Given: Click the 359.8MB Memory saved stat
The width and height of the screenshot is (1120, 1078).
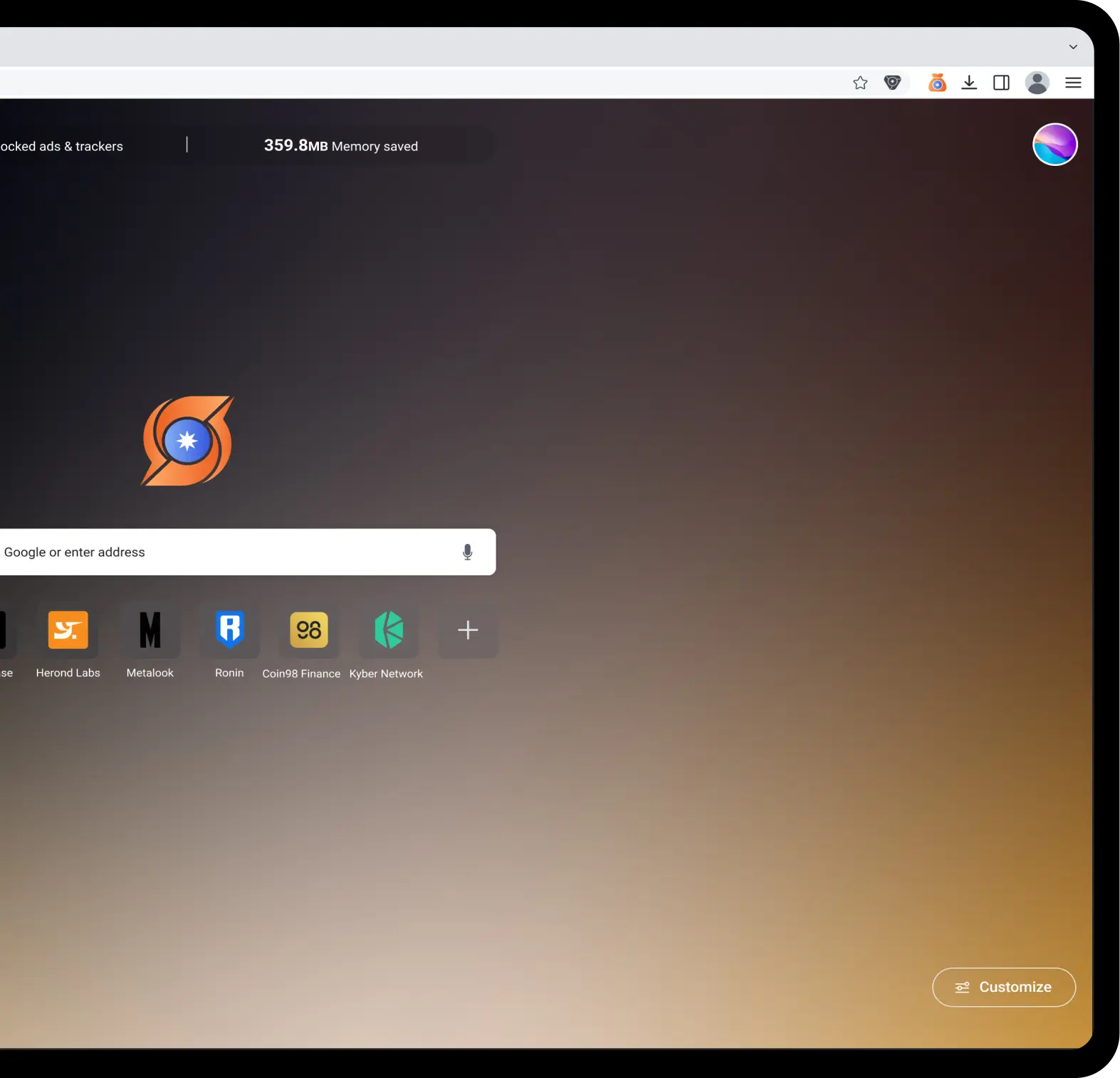Looking at the screenshot, I should 341,146.
